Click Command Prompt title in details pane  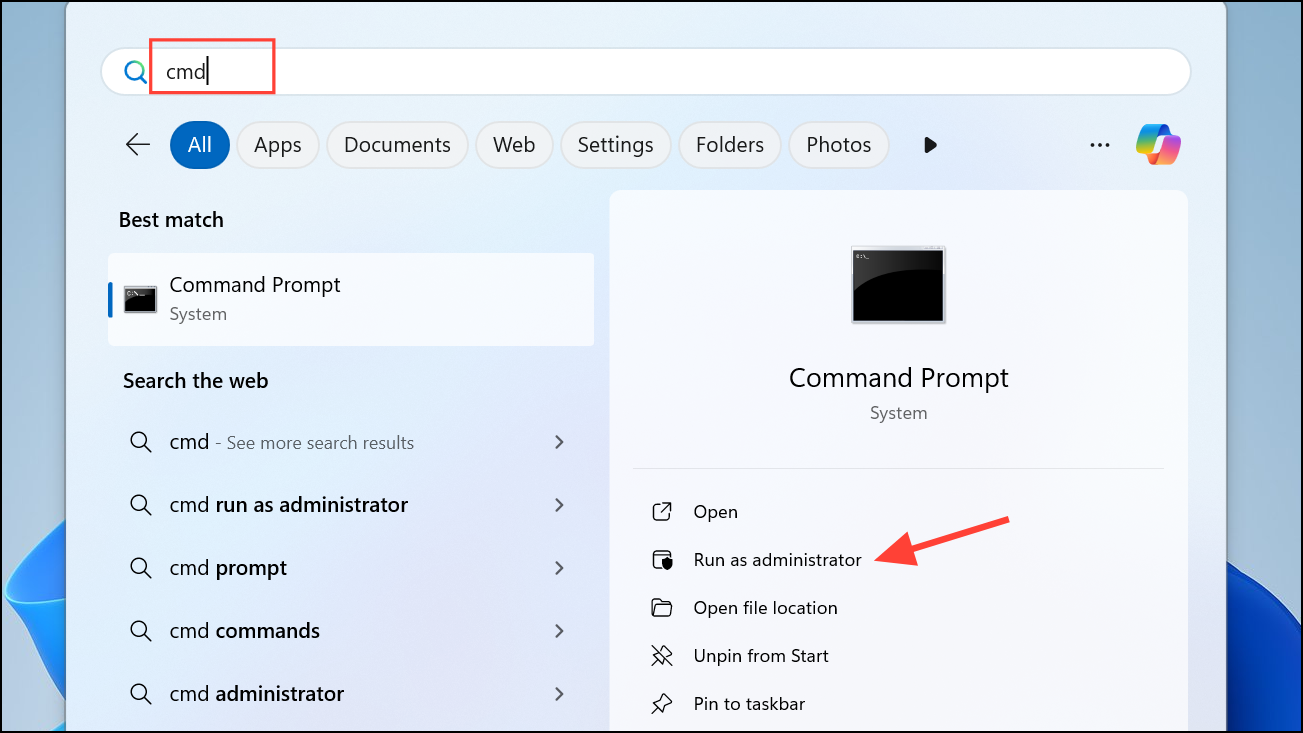pos(898,378)
